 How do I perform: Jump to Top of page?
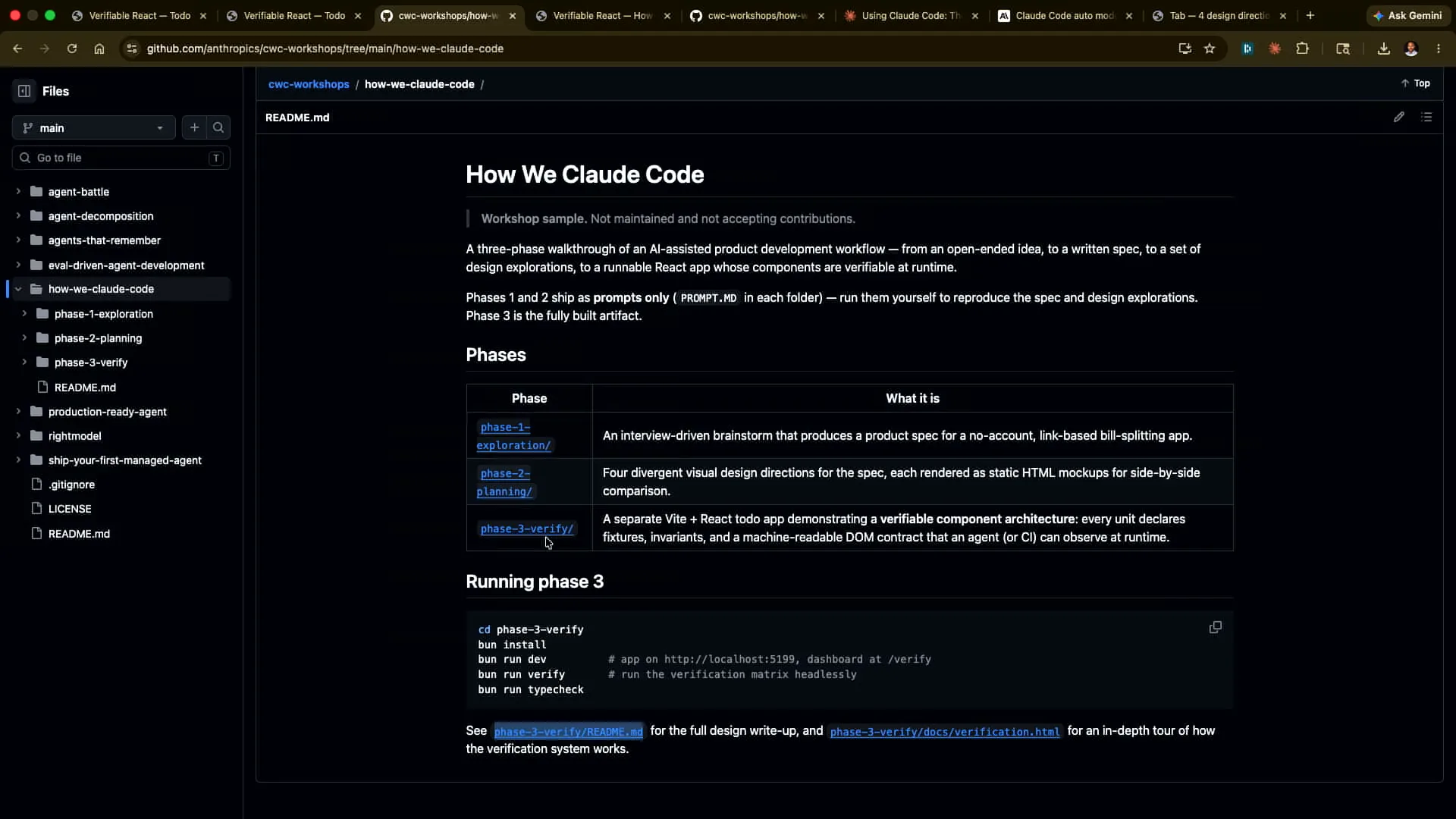(1415, 83)
